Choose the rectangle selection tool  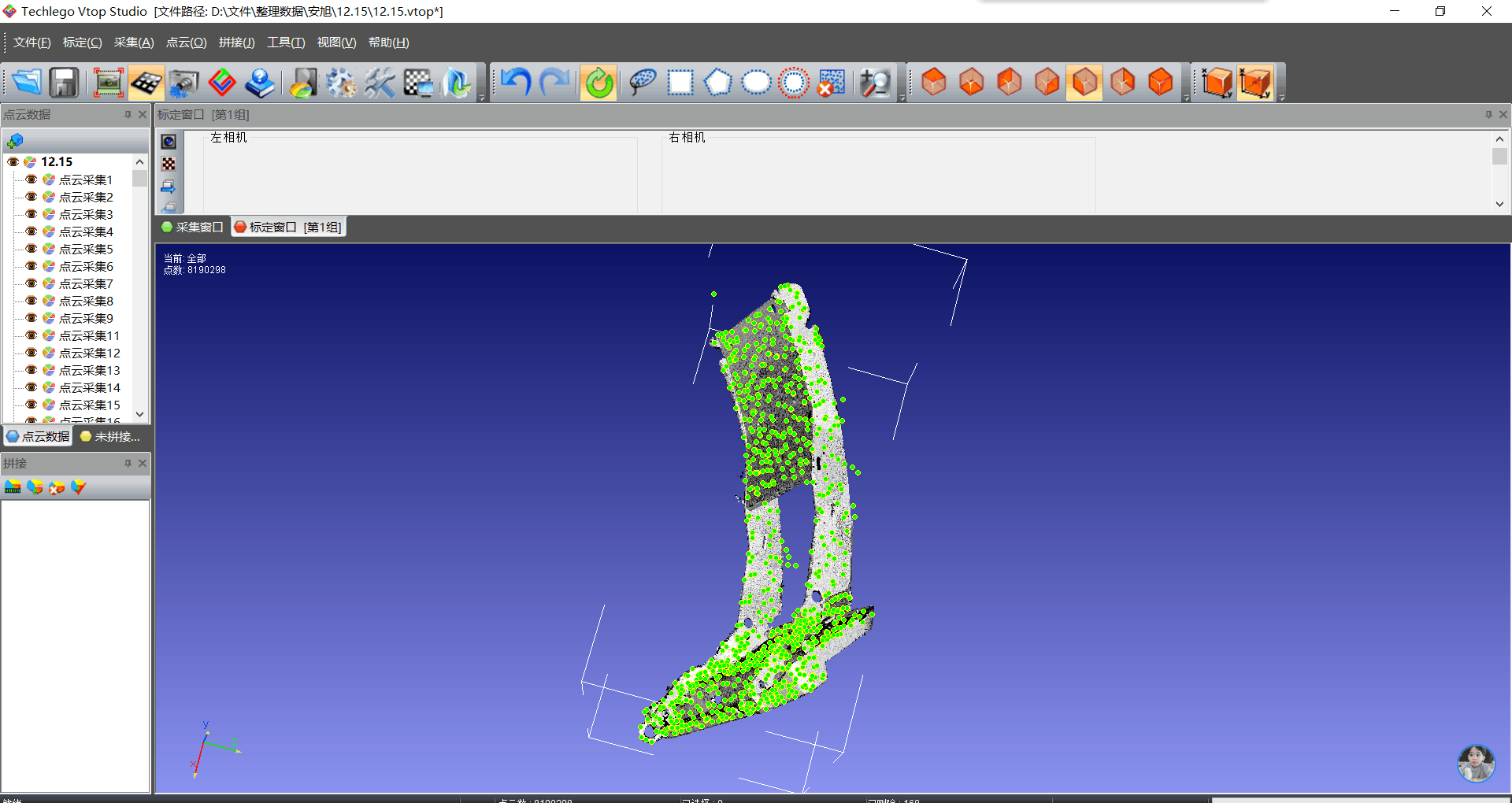point(680,83)
